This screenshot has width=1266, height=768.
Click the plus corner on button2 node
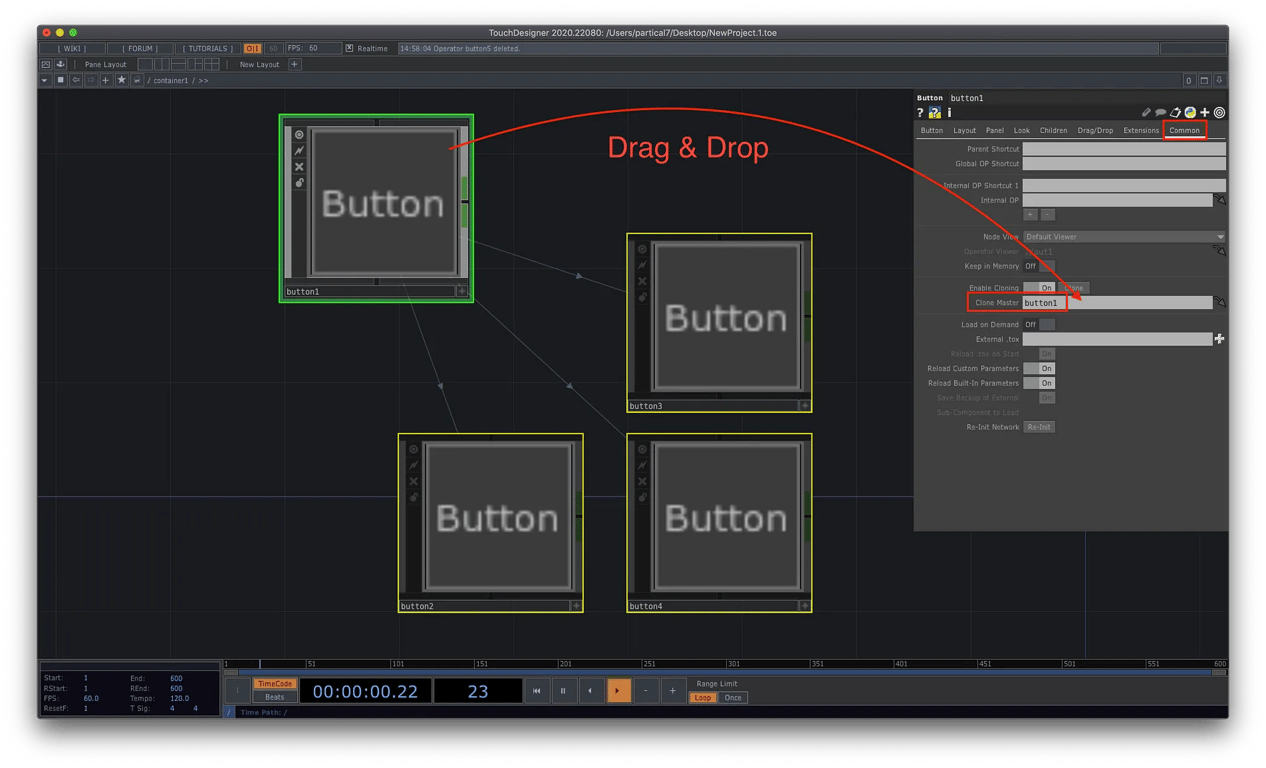coord(576,606)
